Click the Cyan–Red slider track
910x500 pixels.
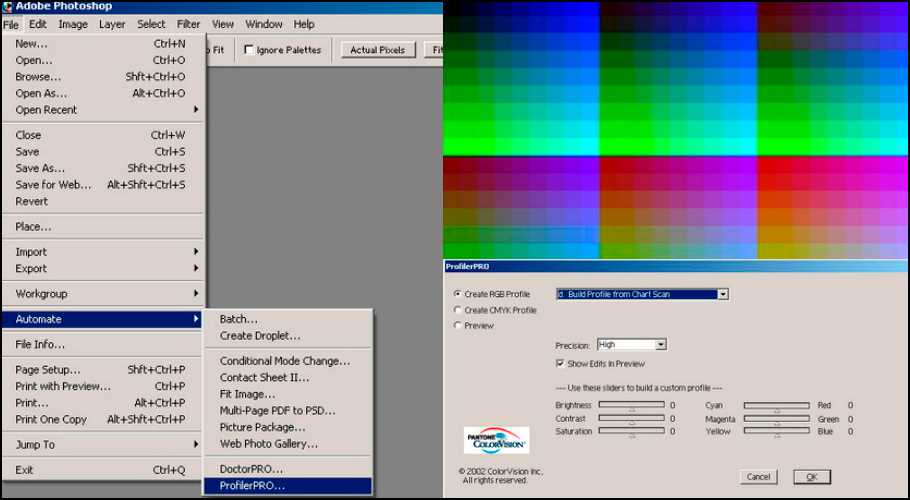click(776, 405)
